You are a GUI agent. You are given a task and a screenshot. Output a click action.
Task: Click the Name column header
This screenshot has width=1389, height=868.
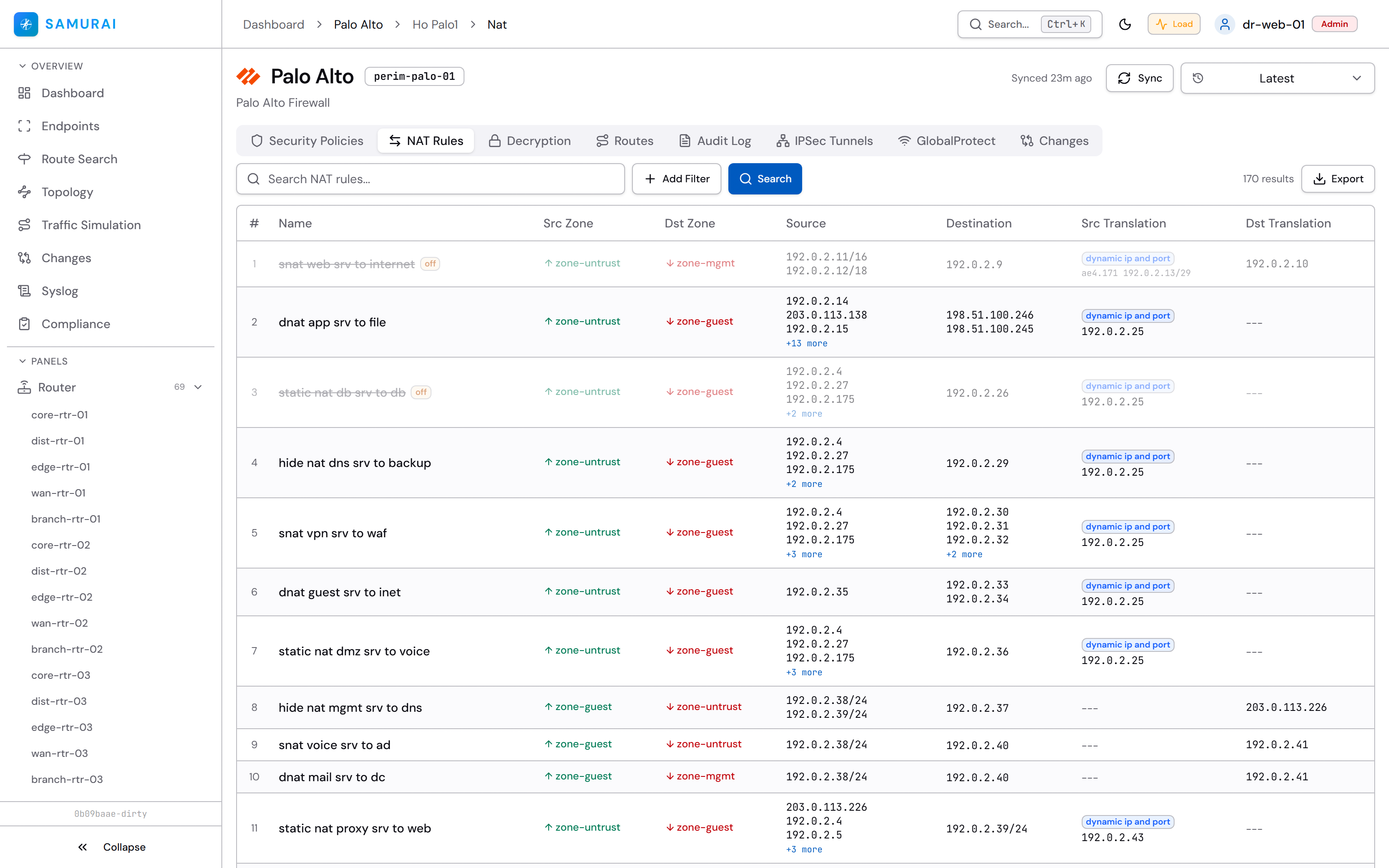(295, 224)
